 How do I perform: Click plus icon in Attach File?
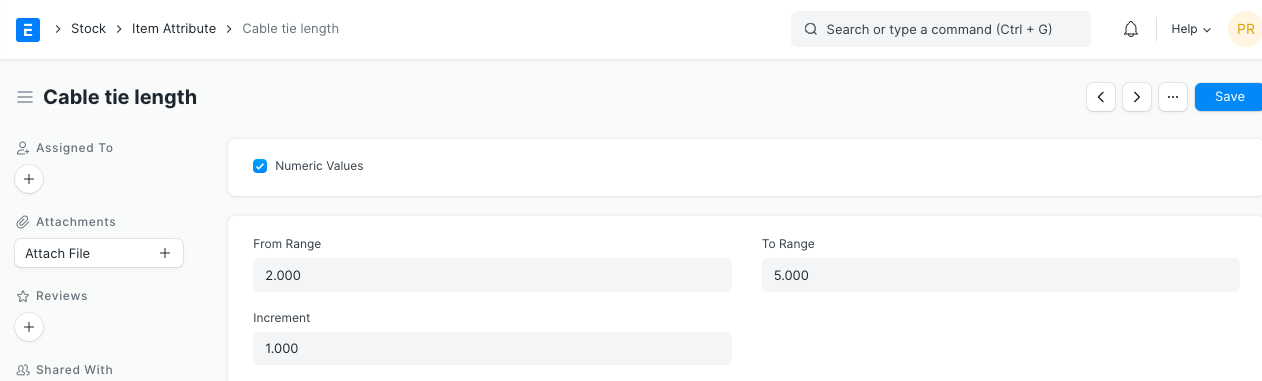[165, 253]
